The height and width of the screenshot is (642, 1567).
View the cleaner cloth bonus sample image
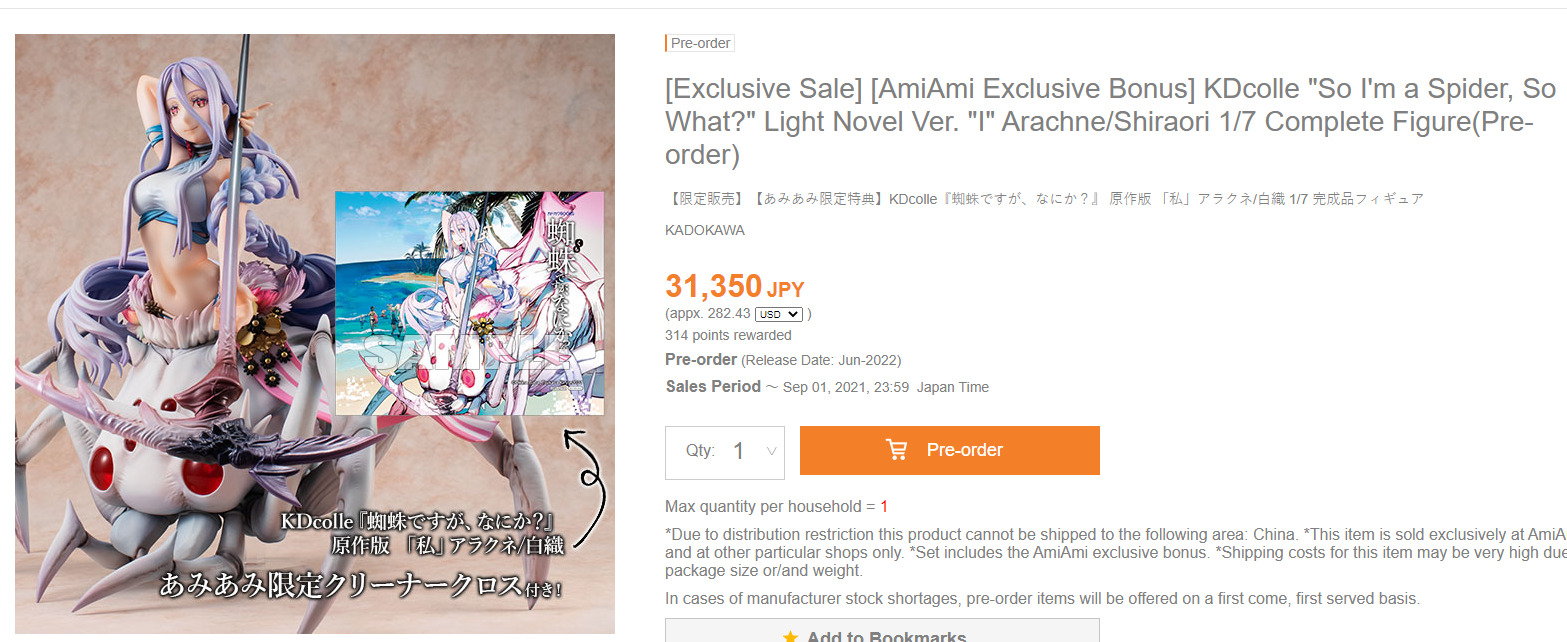pyautogui.click(x=470, y=303)
